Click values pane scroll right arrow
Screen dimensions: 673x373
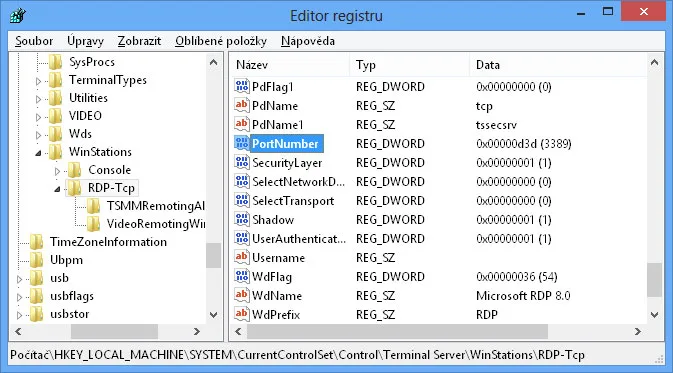click(x=638, y=331)
